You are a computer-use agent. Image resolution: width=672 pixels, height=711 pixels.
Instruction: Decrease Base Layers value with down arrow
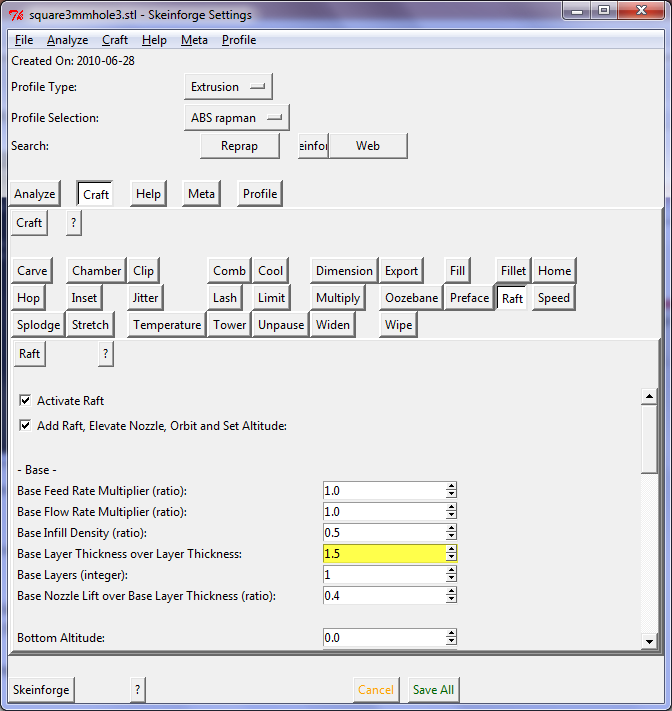tap(451, 579)
